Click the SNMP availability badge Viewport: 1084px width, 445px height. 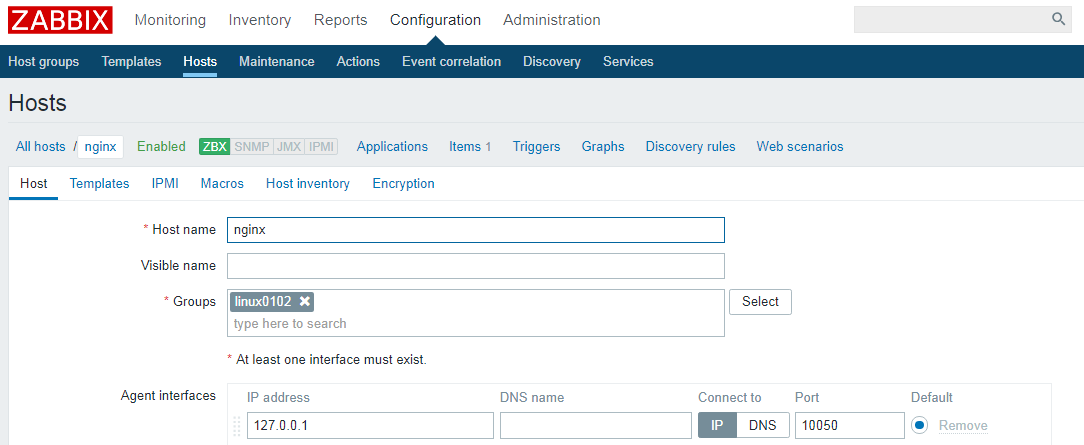(251, 147)
